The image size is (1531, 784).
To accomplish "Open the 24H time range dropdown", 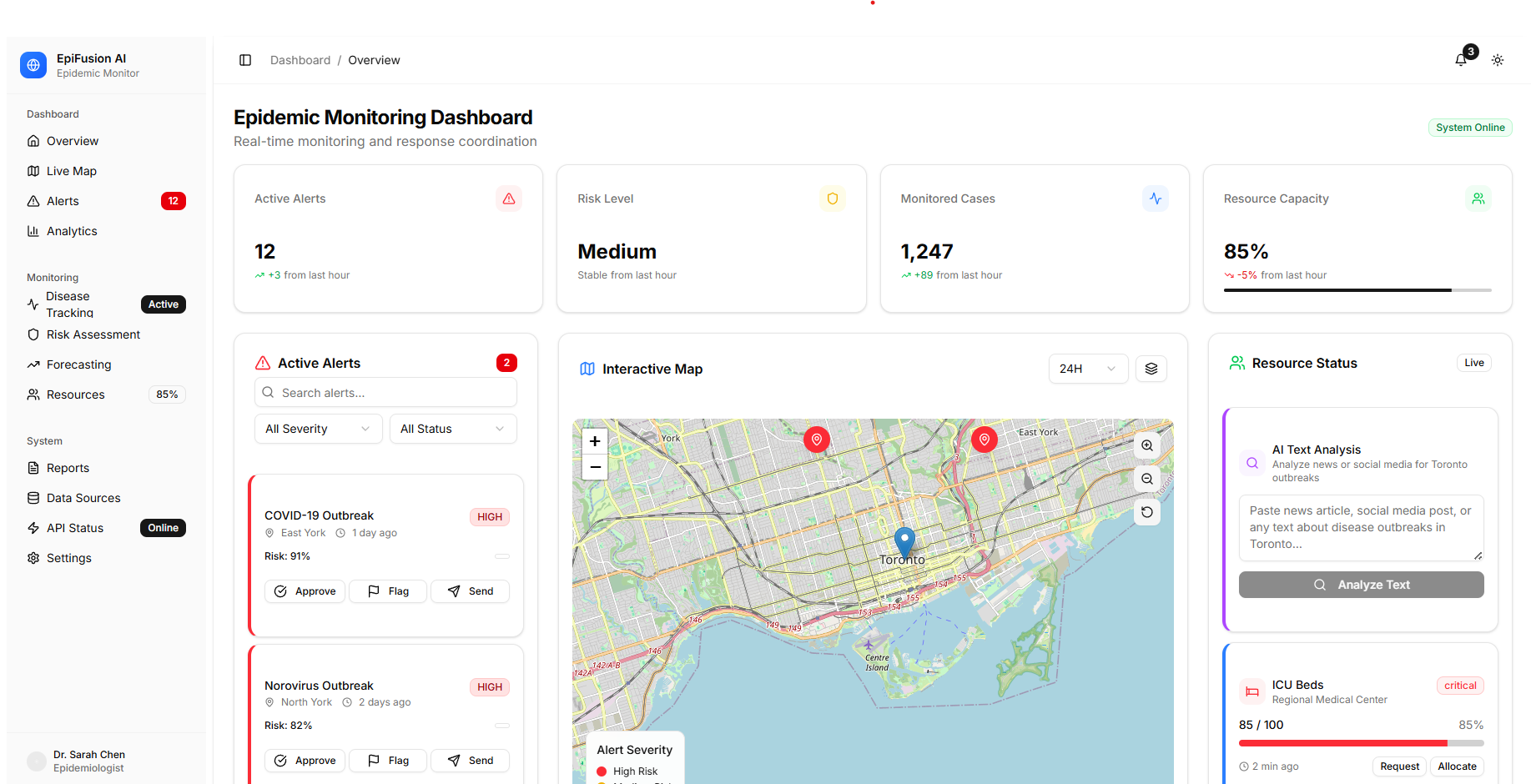I will coord(1088,369).
